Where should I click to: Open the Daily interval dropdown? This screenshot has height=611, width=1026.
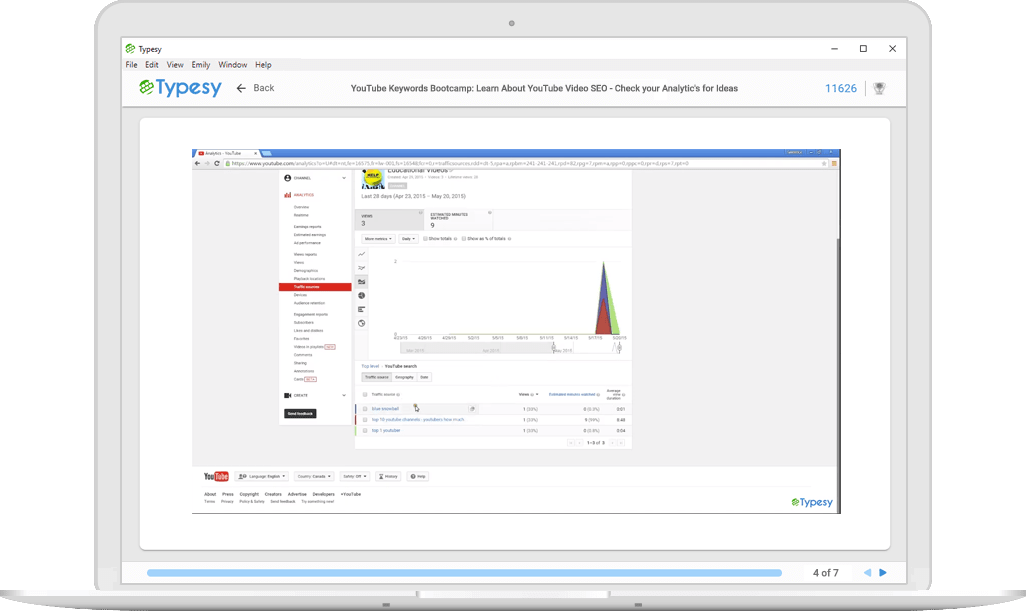click(408, 239)
